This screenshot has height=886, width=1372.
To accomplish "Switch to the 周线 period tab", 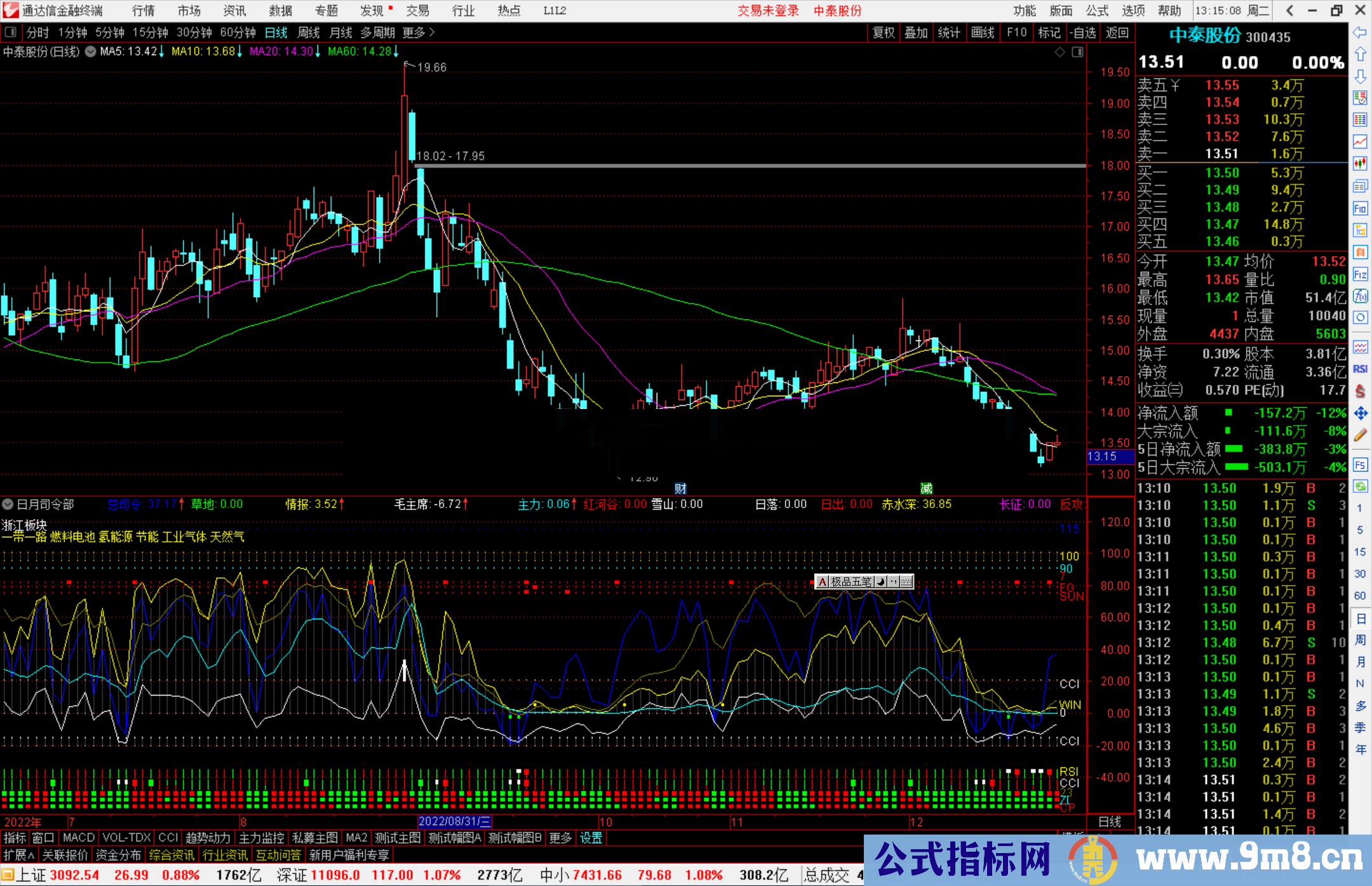I will (309, 32).
